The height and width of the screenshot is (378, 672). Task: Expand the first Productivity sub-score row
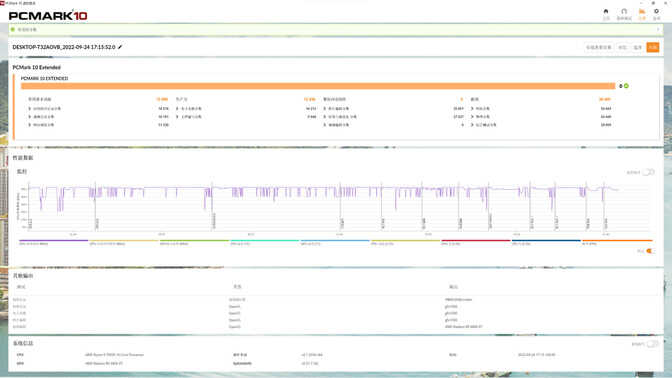click(x=246, y=109)
